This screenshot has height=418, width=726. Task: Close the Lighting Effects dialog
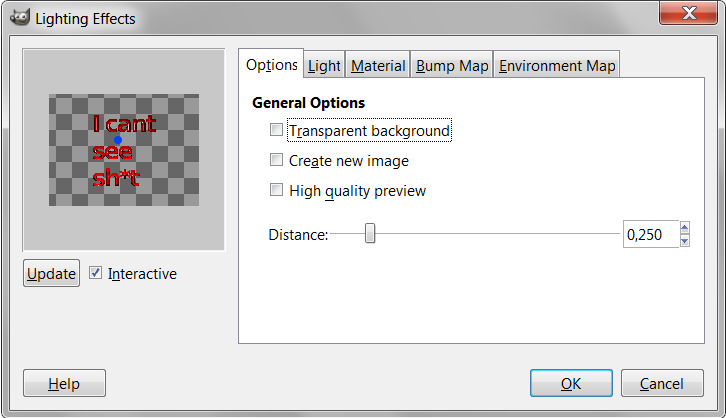[x=688, y=13]
